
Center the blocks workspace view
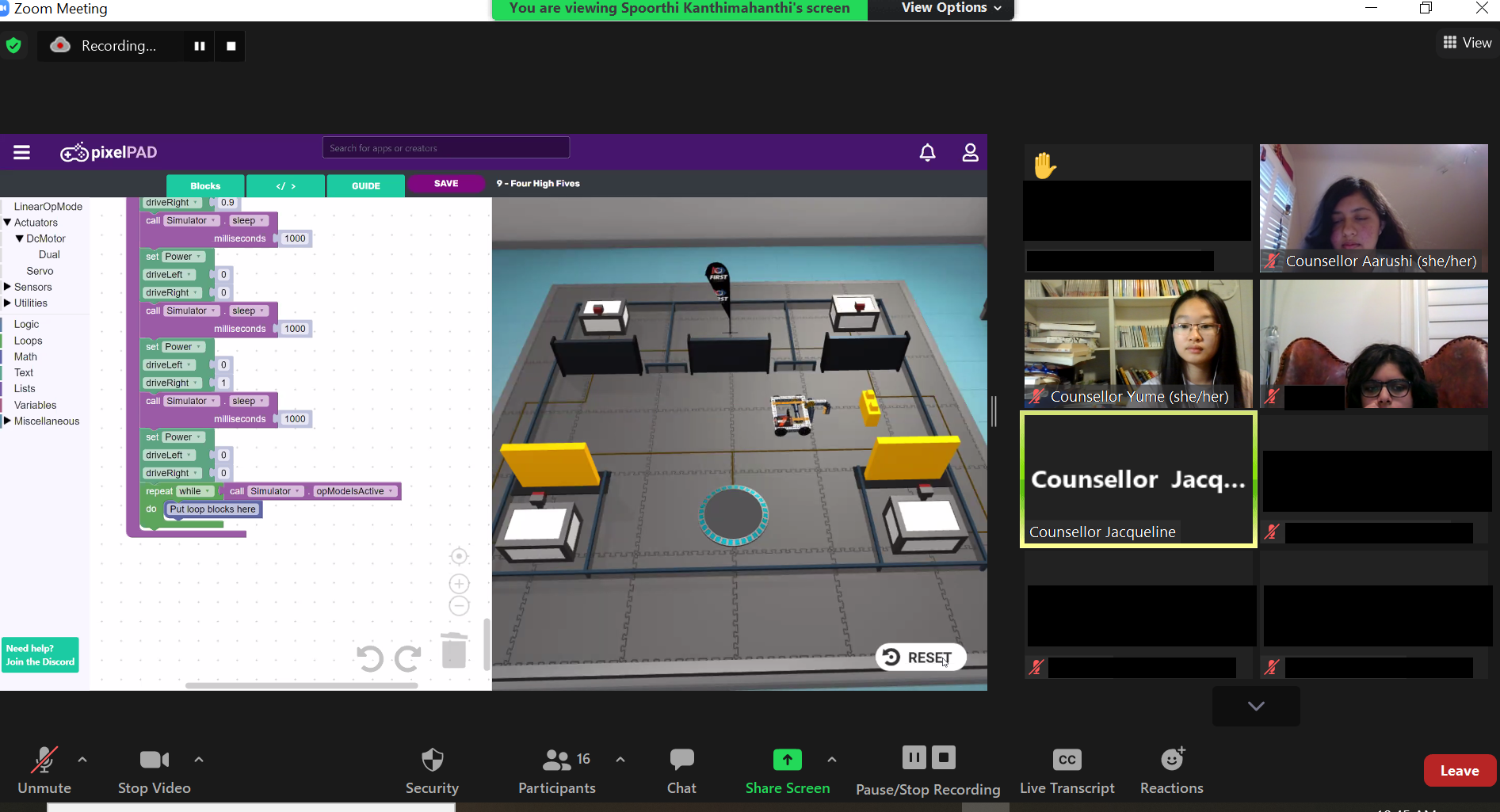[x=459, y=556]
